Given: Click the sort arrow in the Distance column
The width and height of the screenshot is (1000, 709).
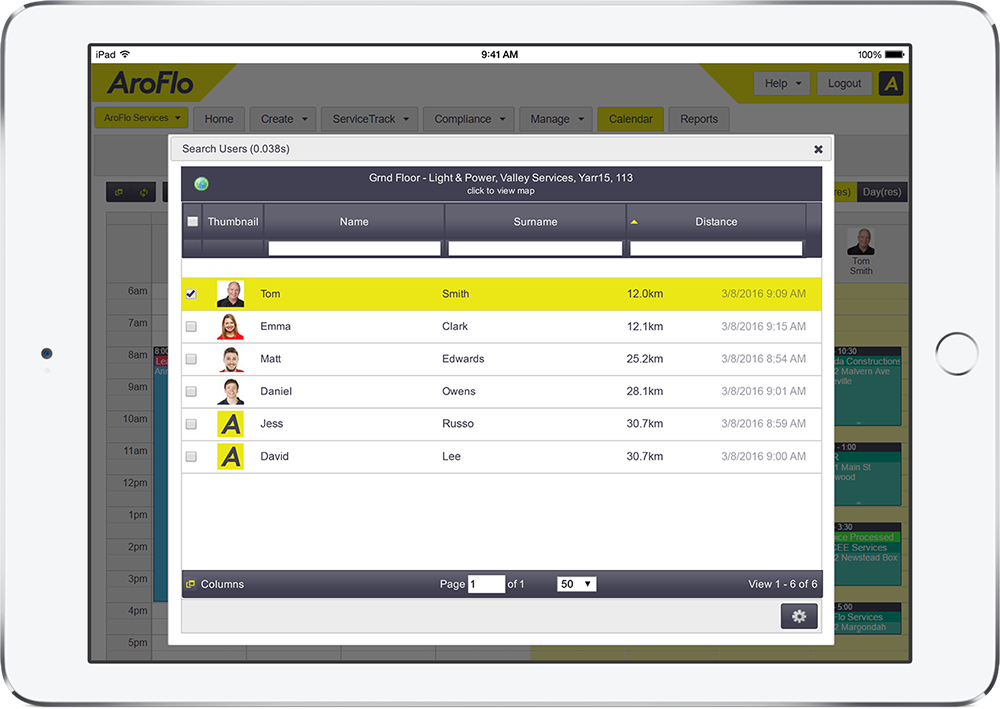Looking at the screenshot, I should coord(634,222).
